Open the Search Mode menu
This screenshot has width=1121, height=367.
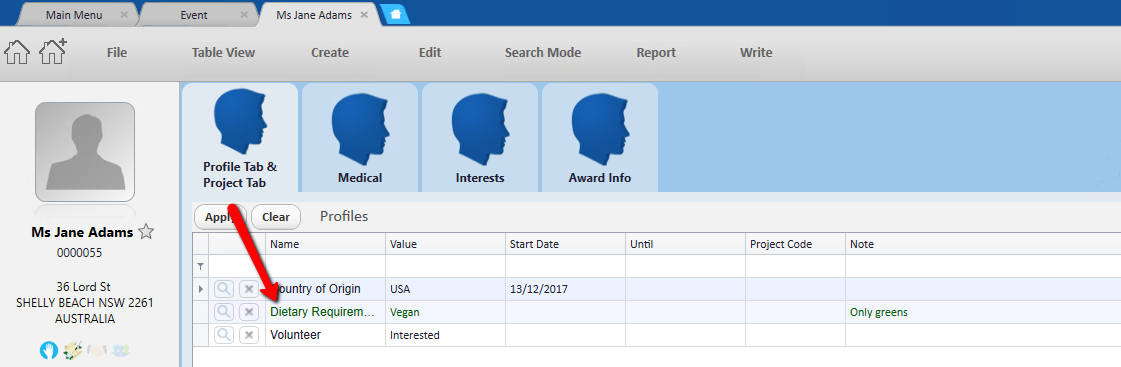click(x=543, y=52)
